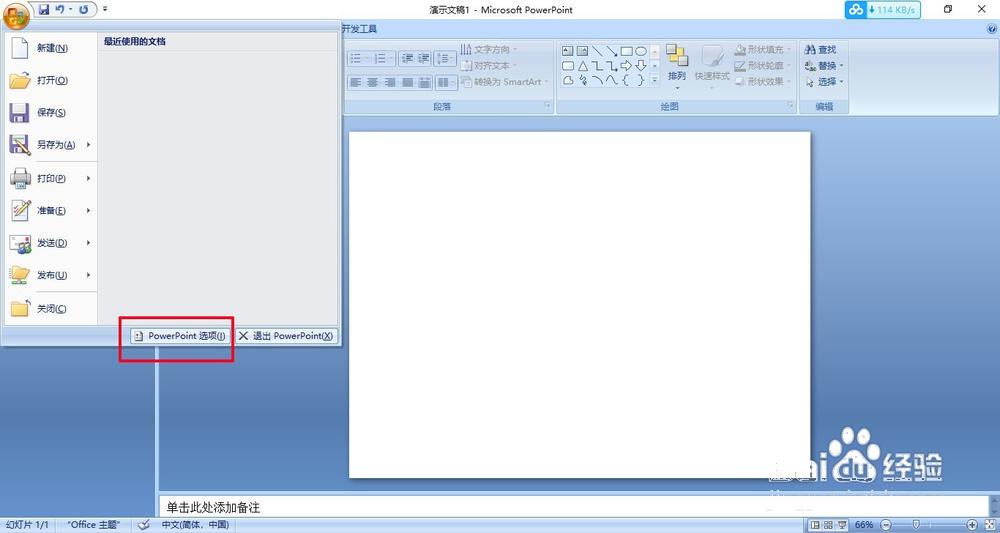This screenshot has height=533, width=1000.
Task: Start slide show from status bar
Action: (x=842, y=525)
